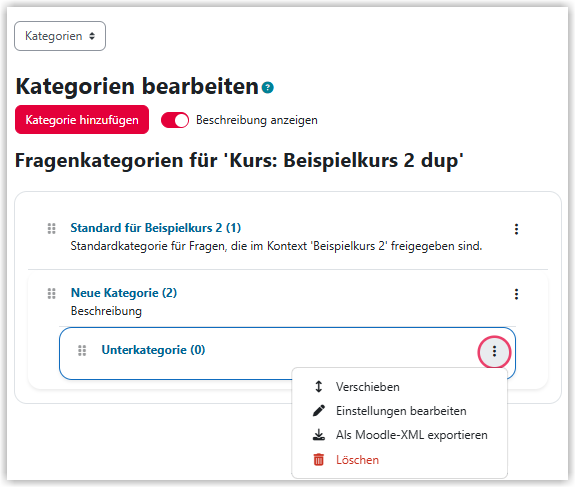Click the drag handle for Neue Kategorie
The image size is (576, 488).
tap(51, 294)
